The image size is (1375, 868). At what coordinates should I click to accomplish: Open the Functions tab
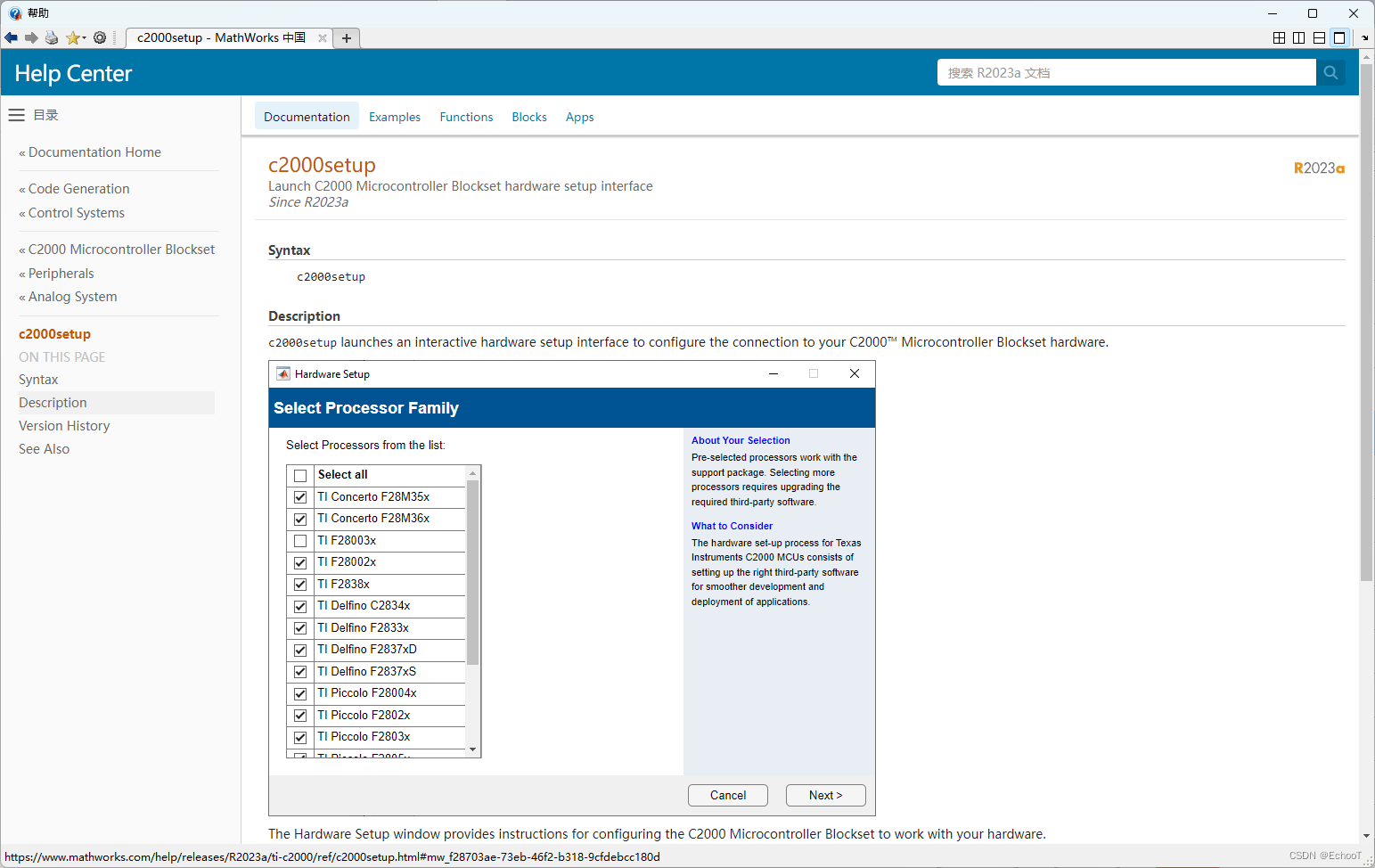[x=466, y=117]
